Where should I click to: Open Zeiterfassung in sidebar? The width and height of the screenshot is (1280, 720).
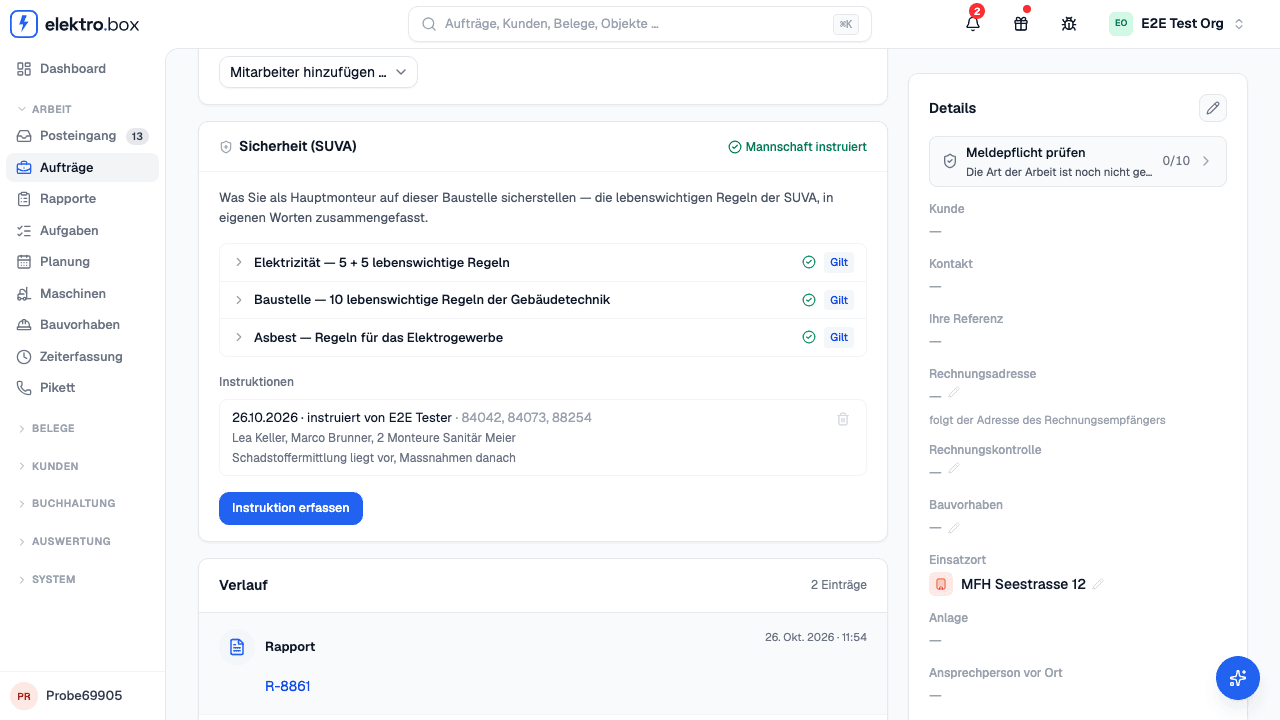pyautogui.click(x=82, y=356)
